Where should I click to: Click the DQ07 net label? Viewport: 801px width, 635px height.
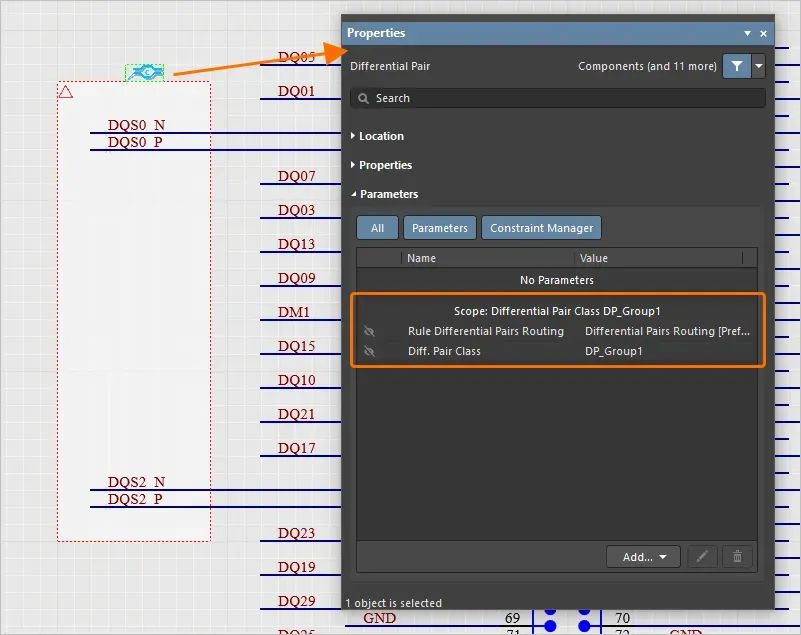296,176
